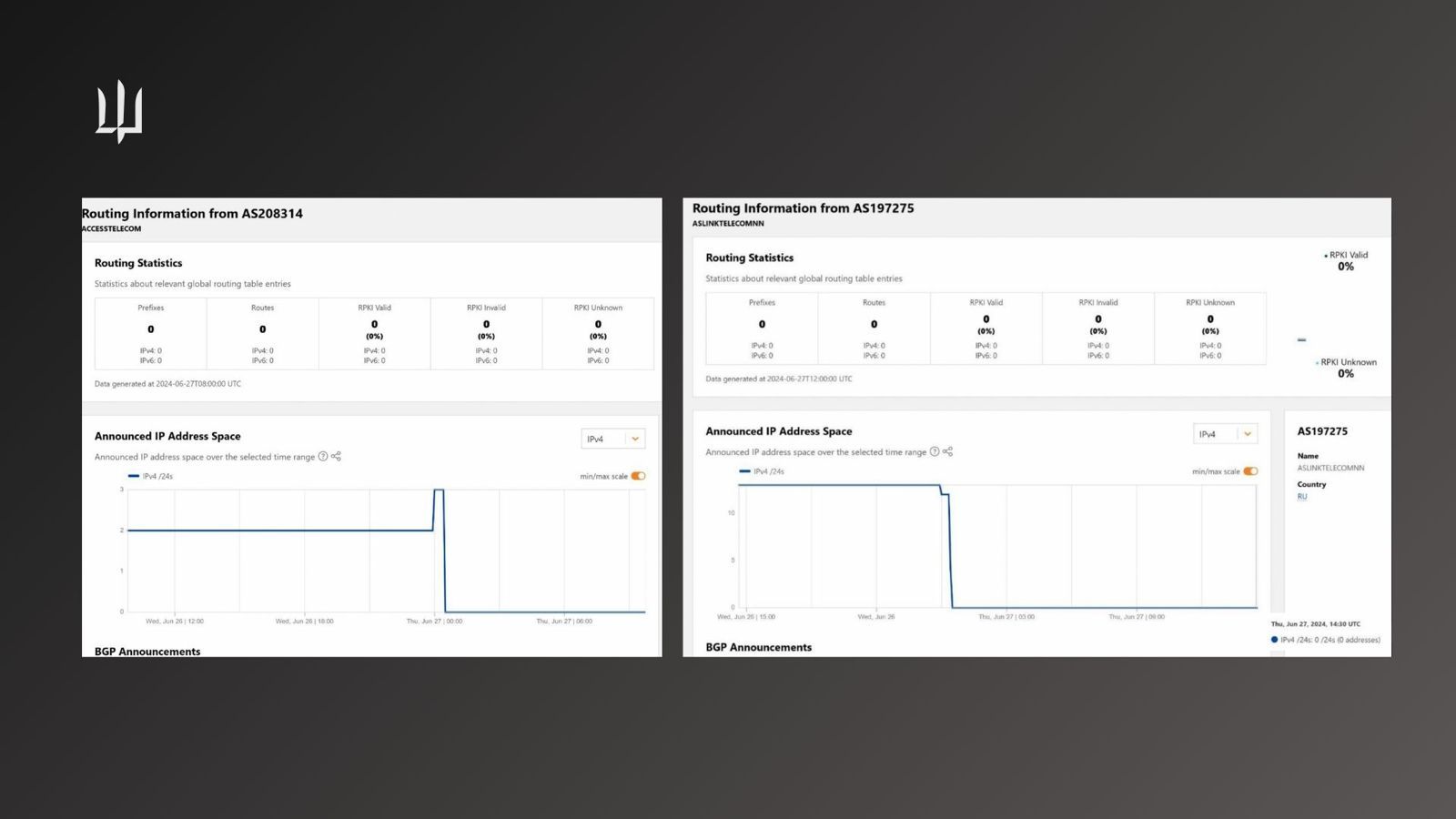Open the RU country link

click(x=1302, y=497)
